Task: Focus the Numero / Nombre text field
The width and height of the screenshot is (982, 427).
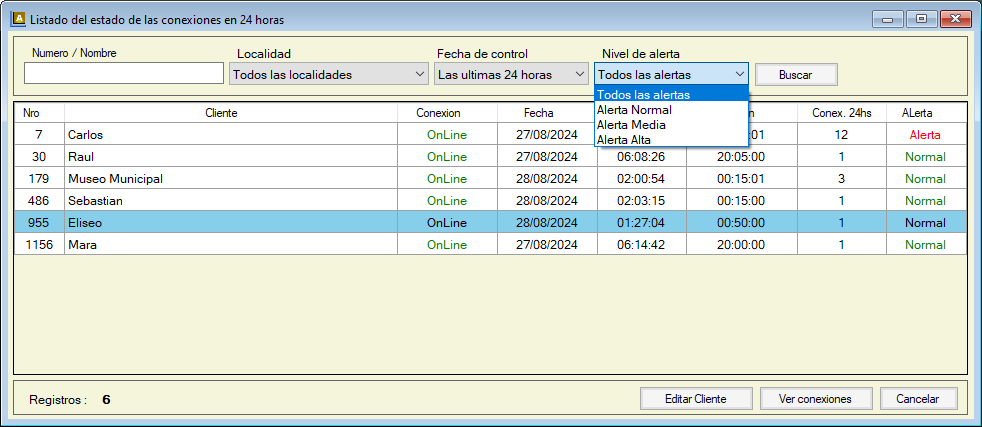Action: [x=124, y=74]
